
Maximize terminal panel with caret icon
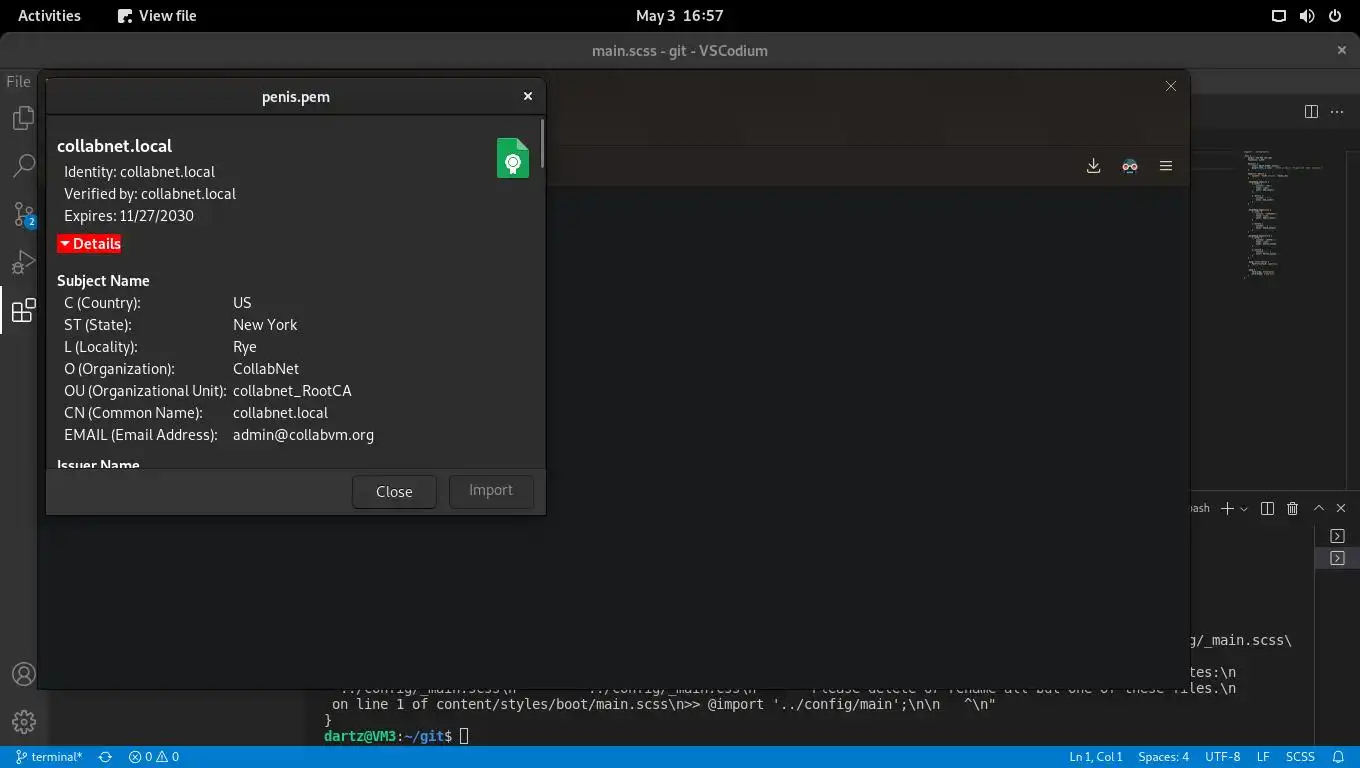coord(1318,508)
